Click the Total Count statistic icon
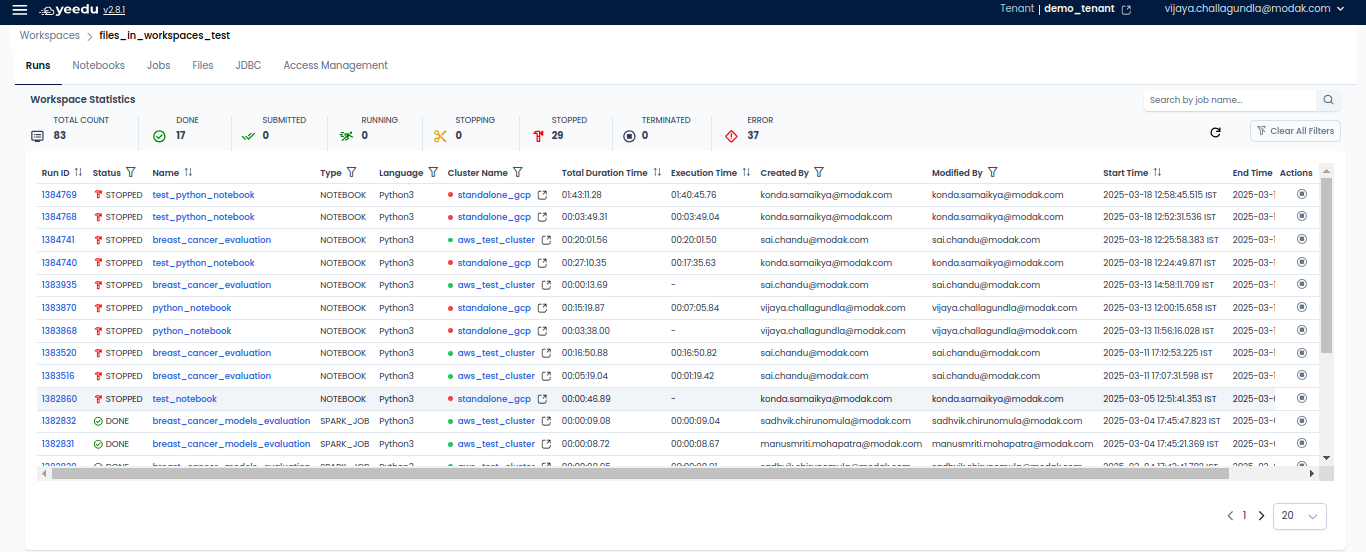The image size is (1366, 552). (x=37, y=136)
